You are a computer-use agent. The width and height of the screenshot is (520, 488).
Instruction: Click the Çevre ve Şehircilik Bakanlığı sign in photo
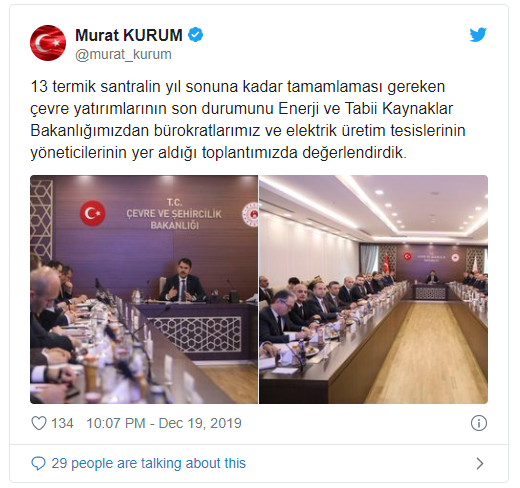174,214
